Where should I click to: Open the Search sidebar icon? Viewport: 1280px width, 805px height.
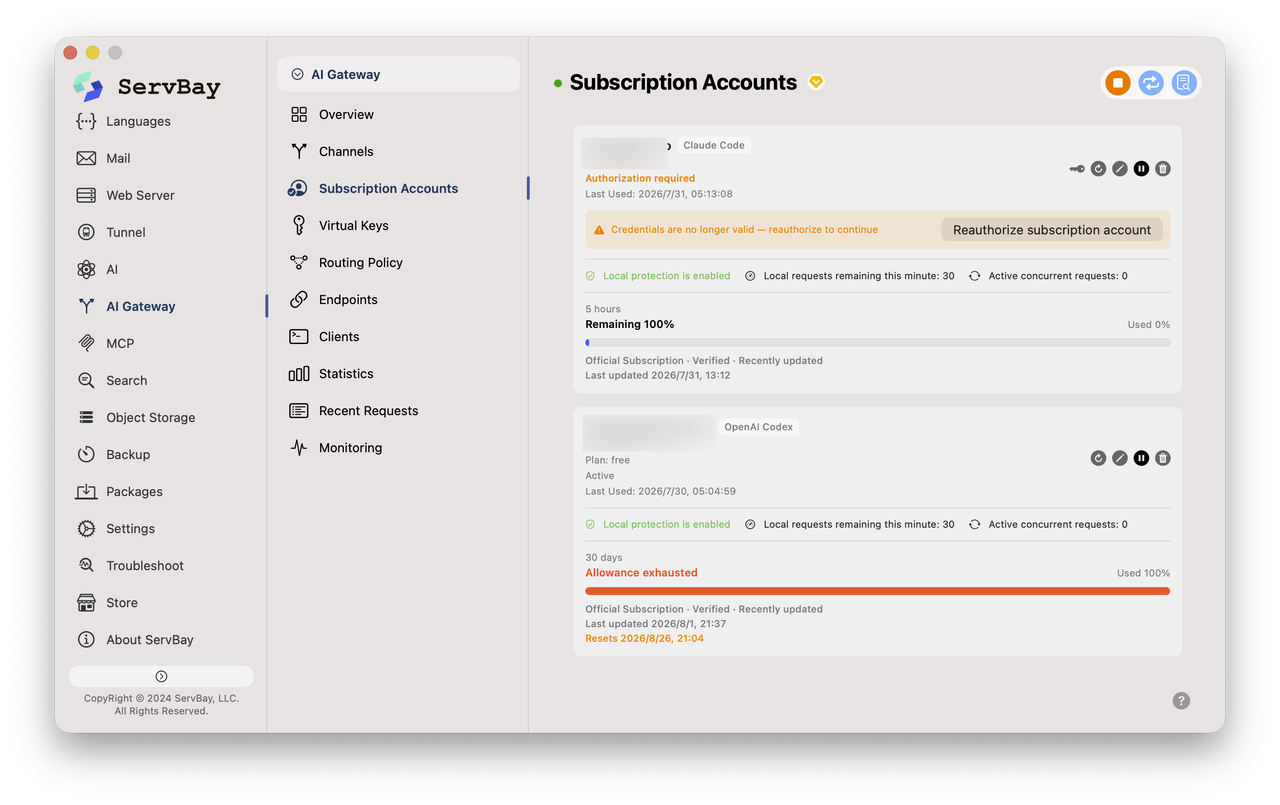coord(87,380)
